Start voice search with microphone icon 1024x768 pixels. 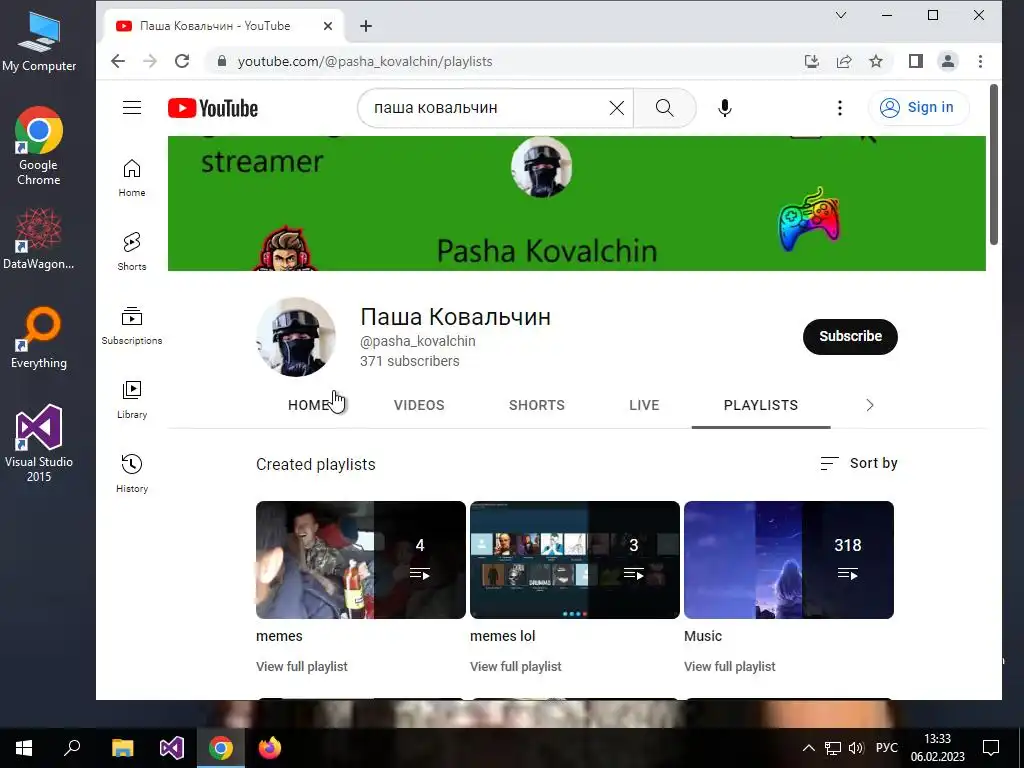(724, 108)
